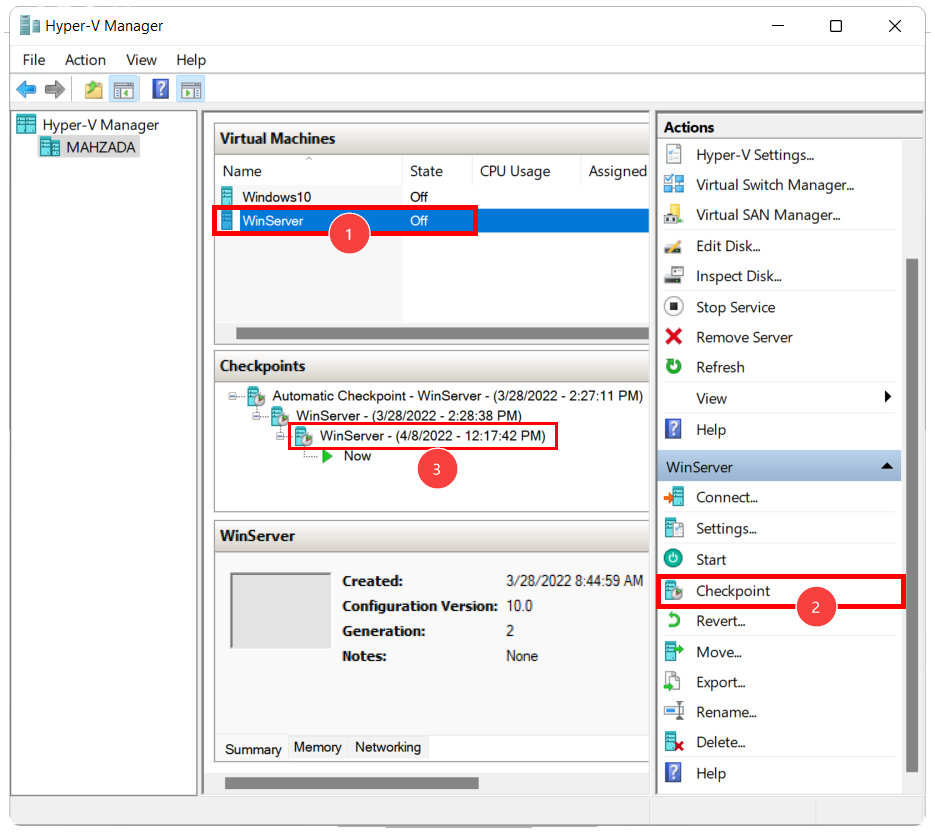Open Hyper-V Settings from Actions
935x834 pixels.
pyautogui.click(x=754, y=155)
